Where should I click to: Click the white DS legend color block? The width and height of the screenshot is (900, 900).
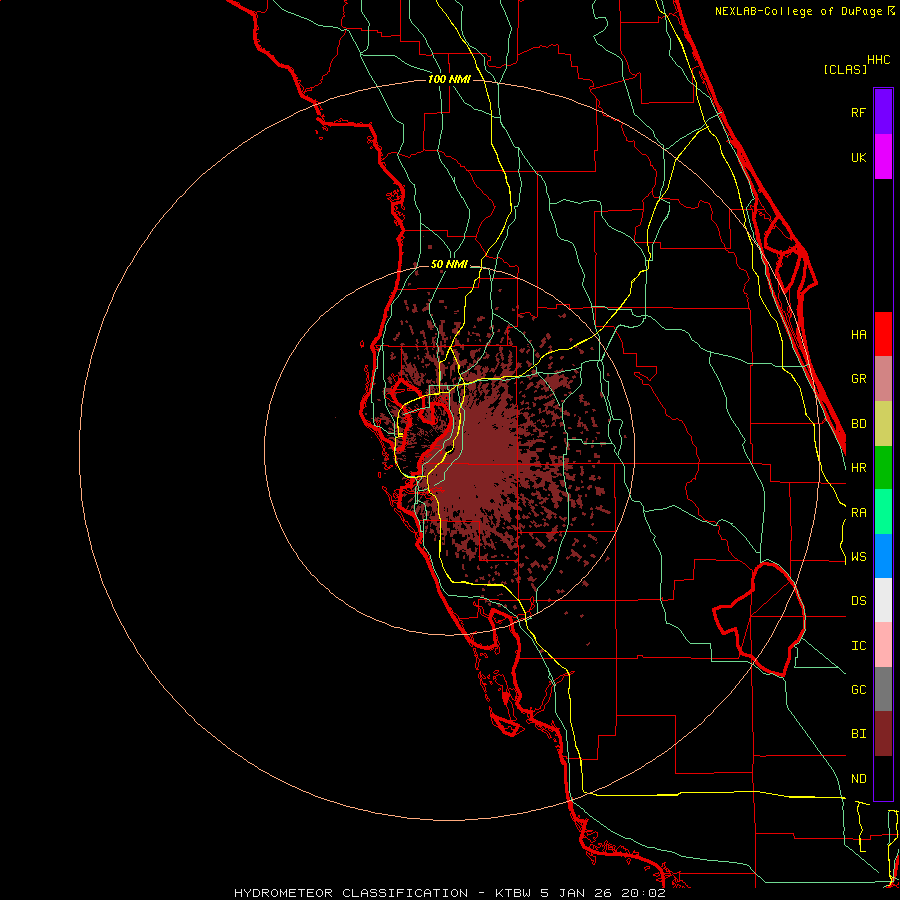883,600
